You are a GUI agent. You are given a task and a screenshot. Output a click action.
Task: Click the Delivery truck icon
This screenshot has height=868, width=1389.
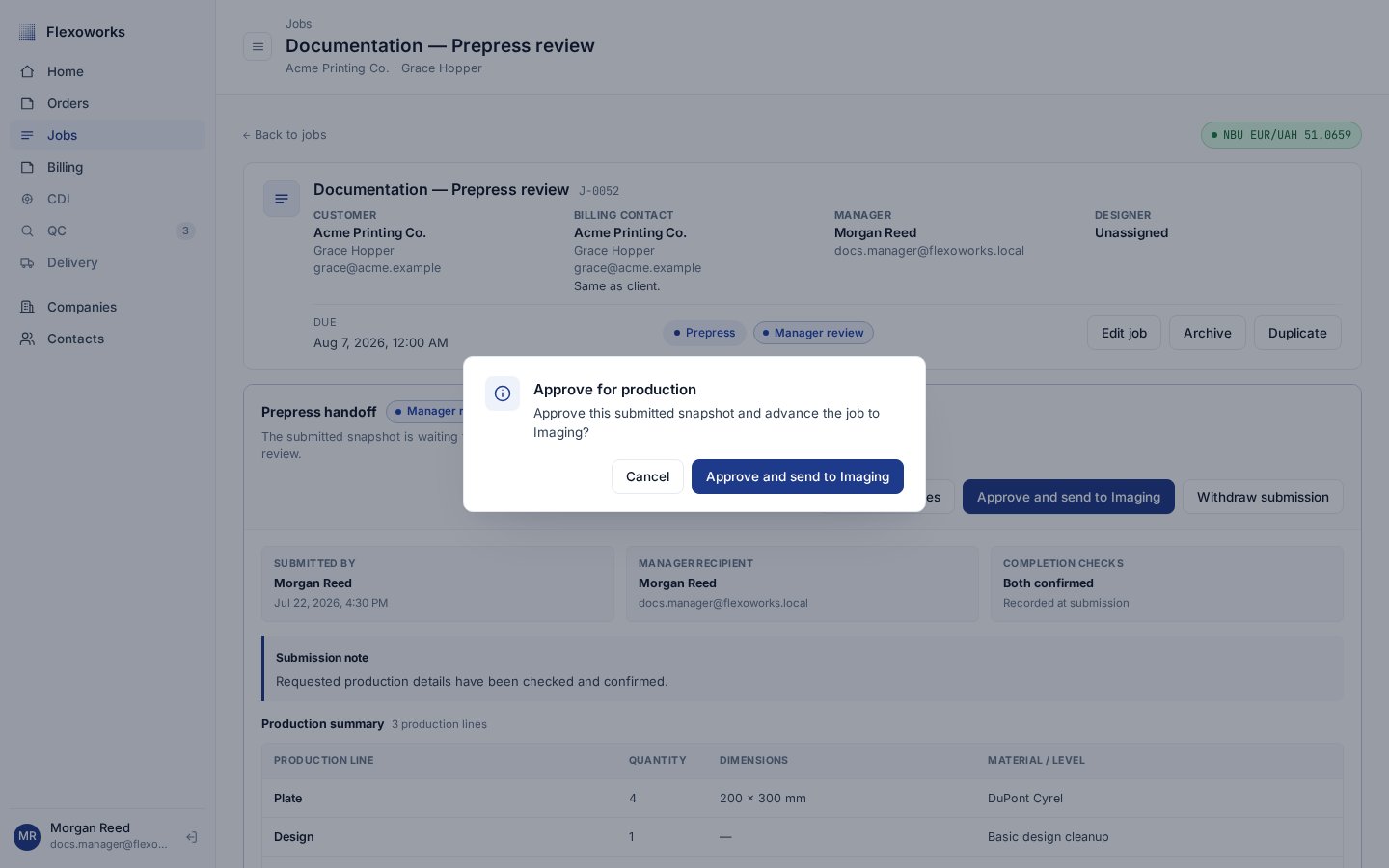coord(27,262)
